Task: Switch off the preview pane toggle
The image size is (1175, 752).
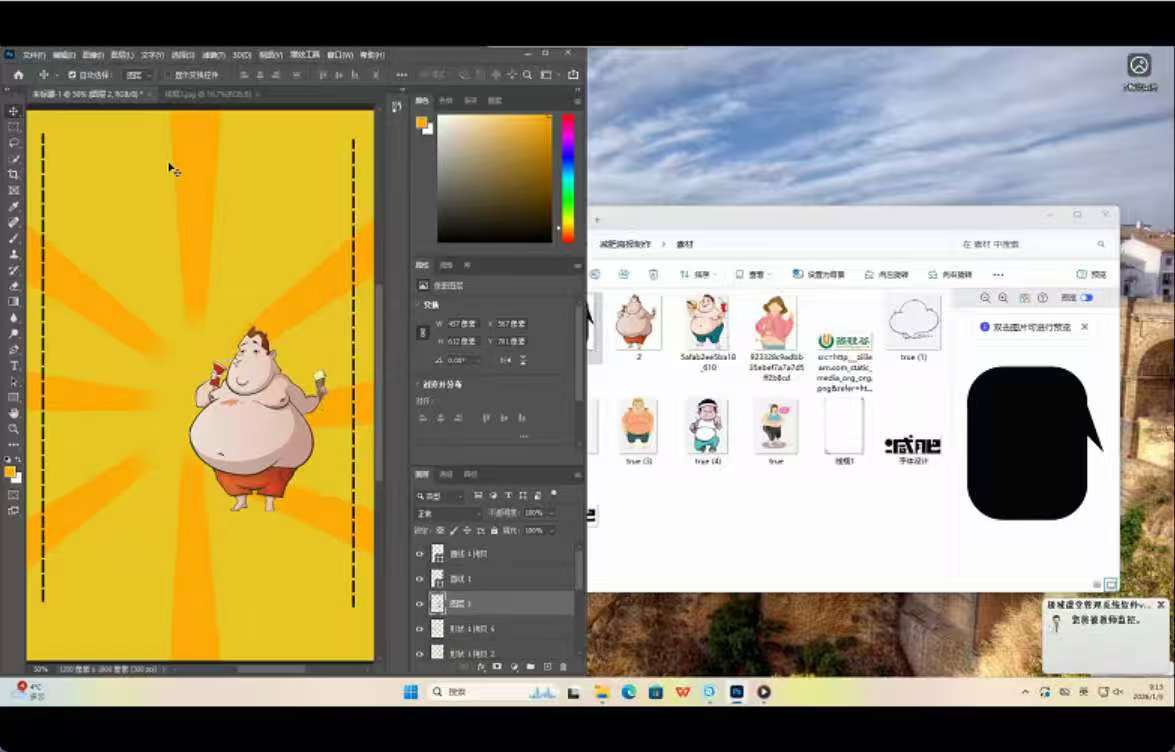Action: [1086, 298]
